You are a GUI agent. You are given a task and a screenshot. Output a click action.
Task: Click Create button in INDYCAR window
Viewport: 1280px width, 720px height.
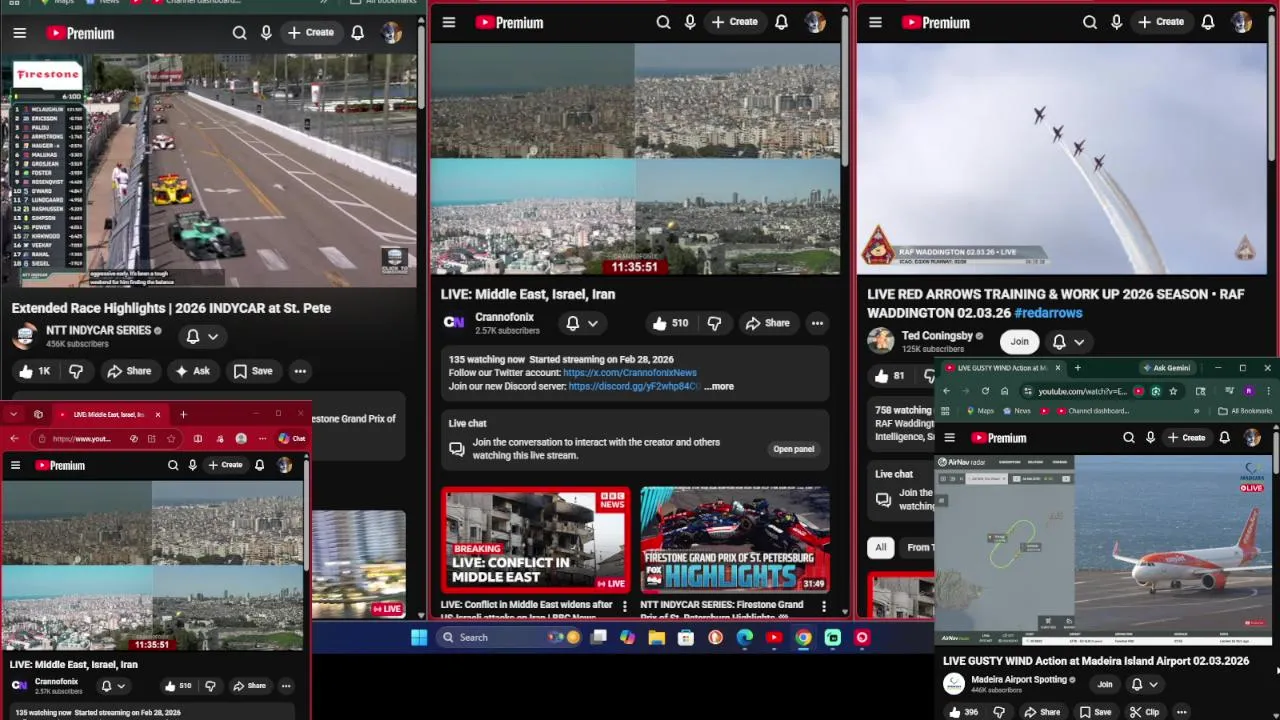tap(311, 33)
